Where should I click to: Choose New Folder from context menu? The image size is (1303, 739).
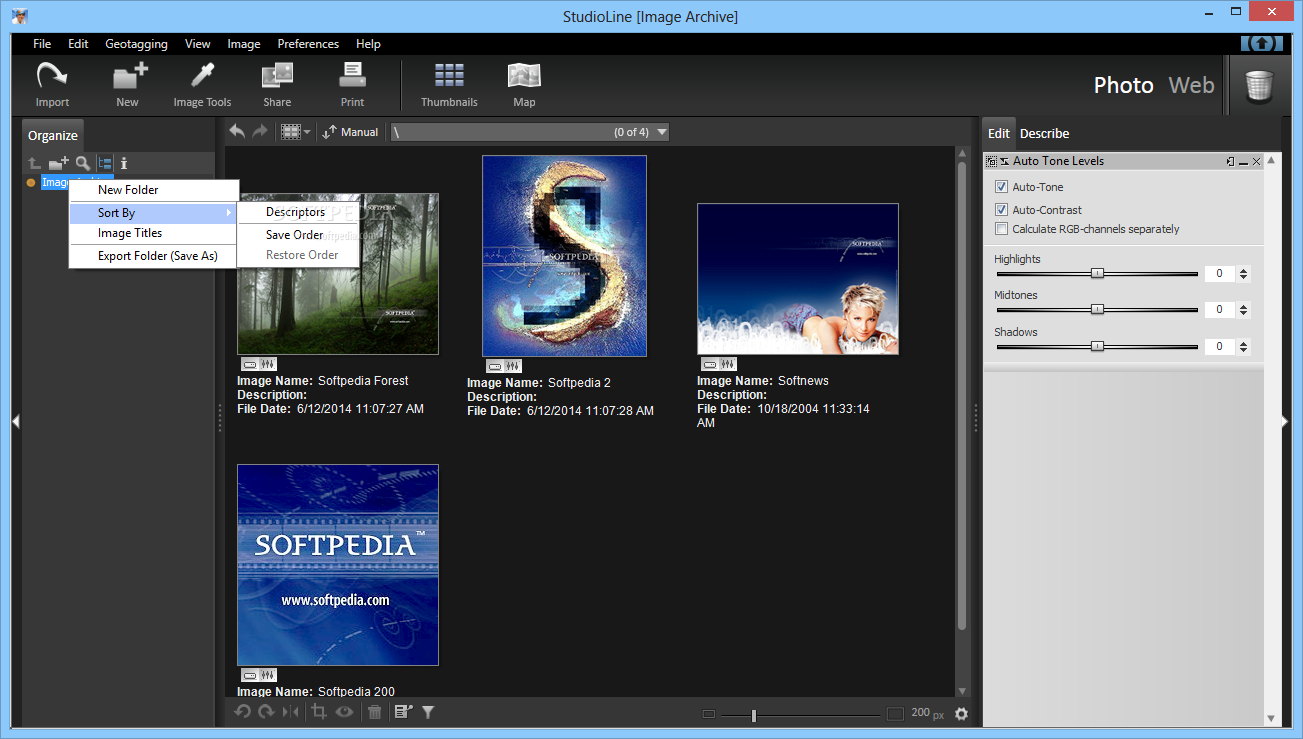click(154, 190)
